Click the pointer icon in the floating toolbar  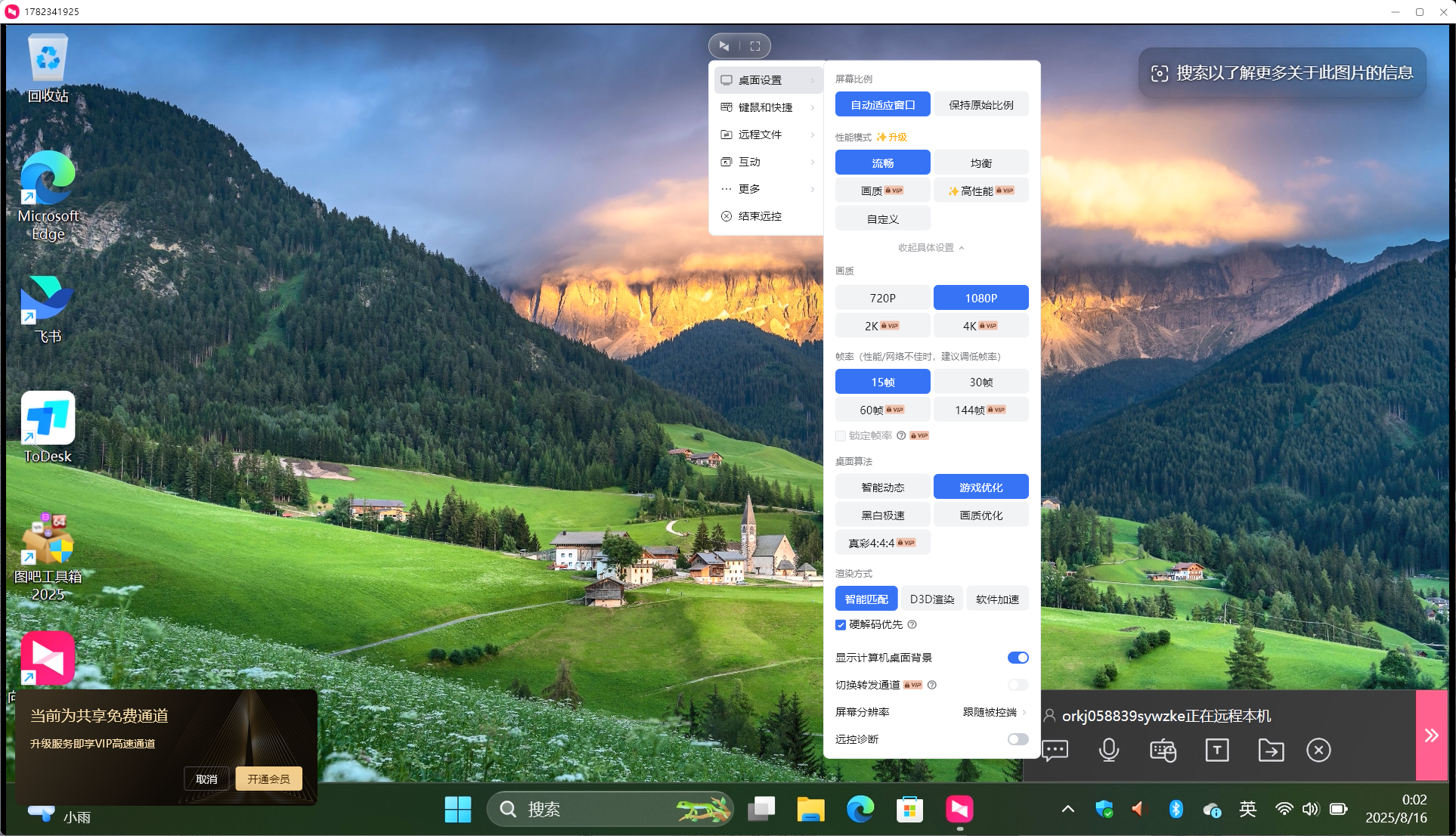coord(724,46)
